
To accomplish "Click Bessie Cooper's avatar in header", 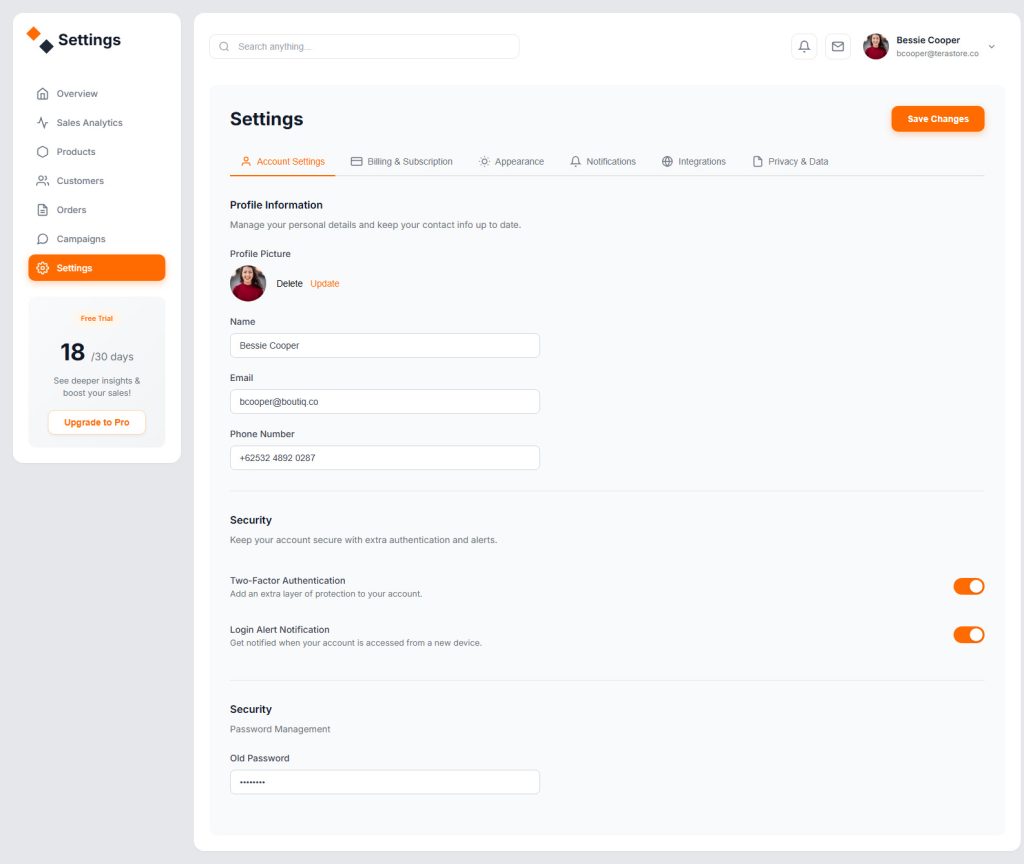I will point(876,46).
